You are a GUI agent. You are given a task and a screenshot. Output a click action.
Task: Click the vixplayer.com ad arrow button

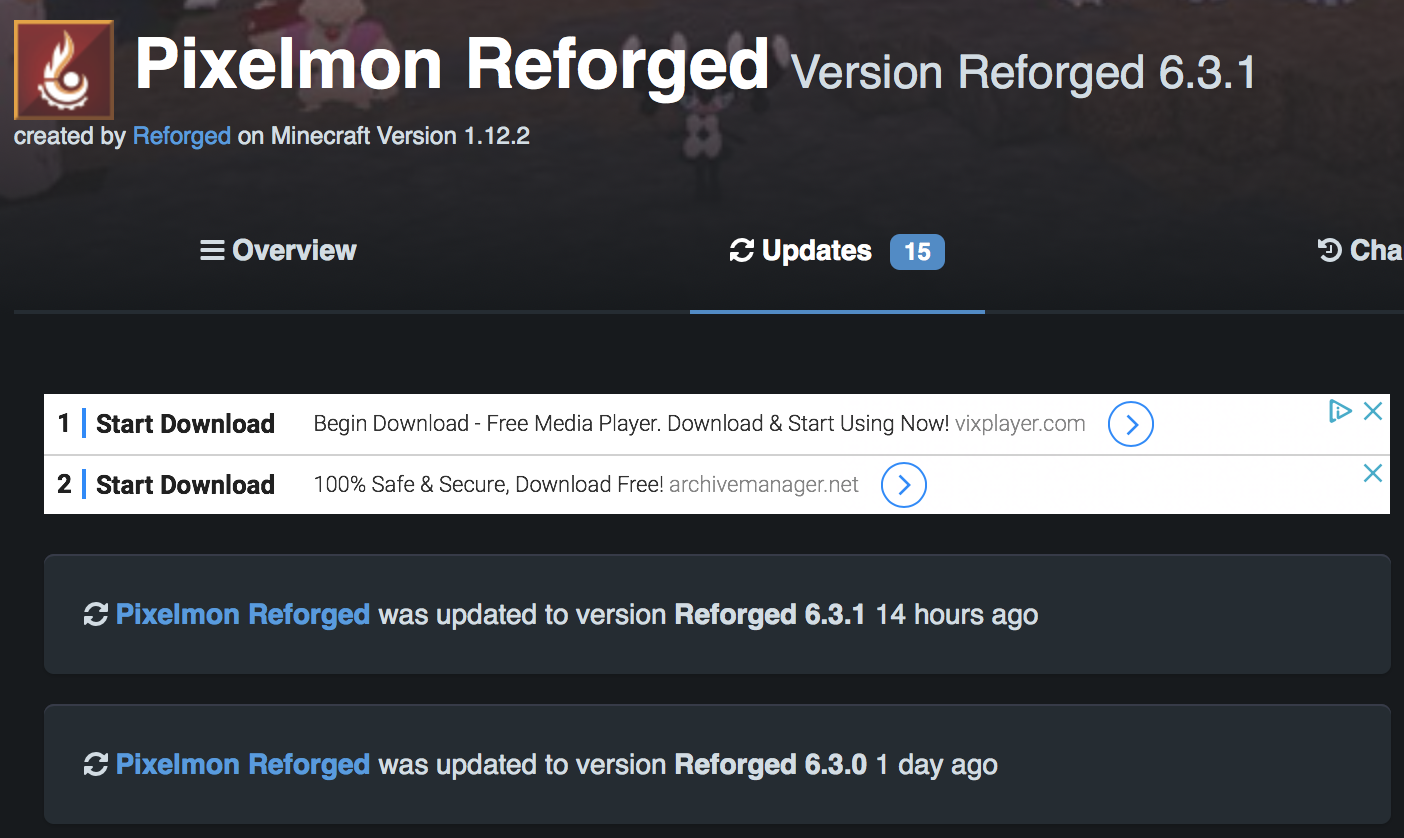1131,425
